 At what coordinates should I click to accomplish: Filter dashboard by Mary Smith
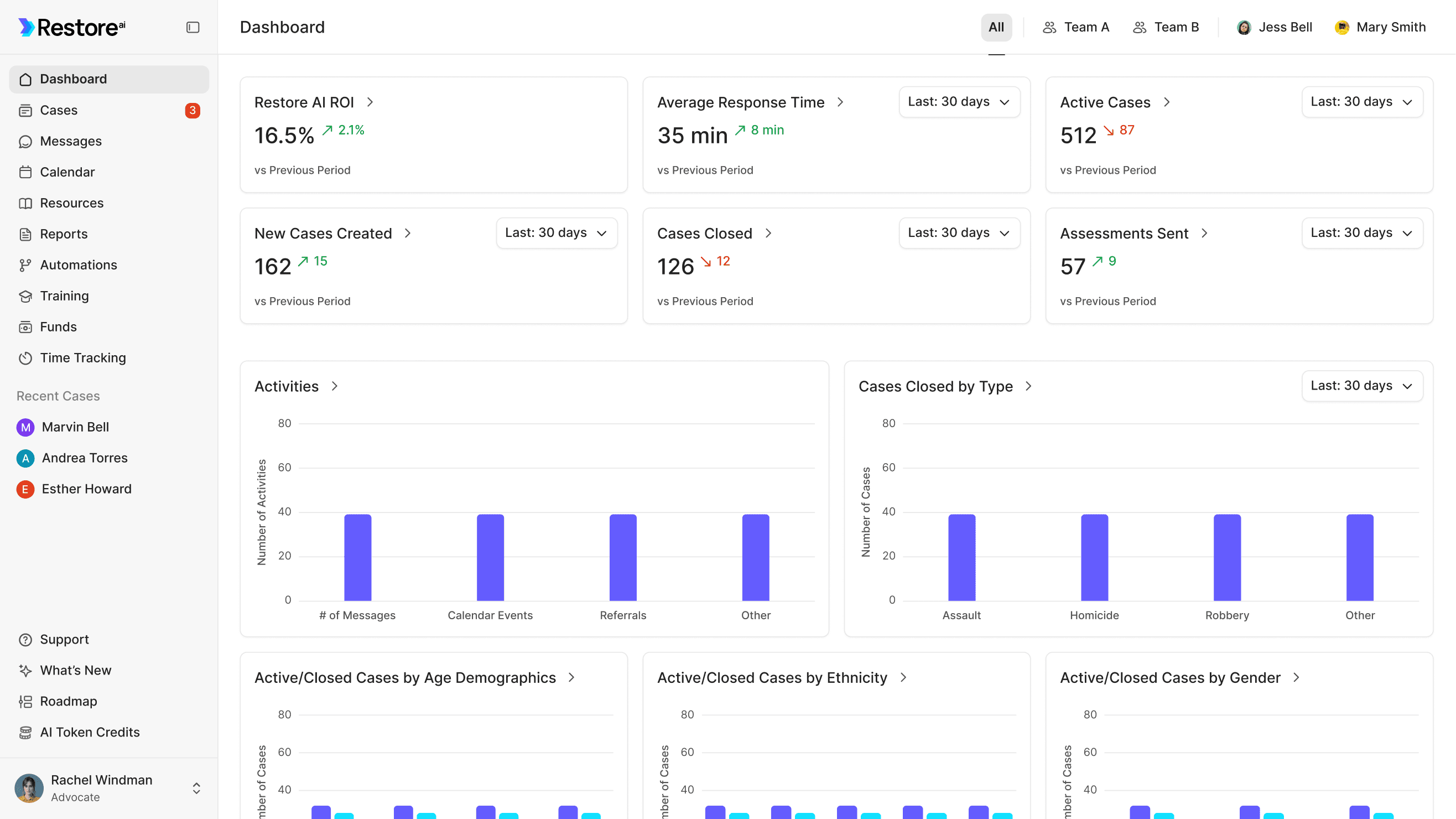pos(1380,27)
